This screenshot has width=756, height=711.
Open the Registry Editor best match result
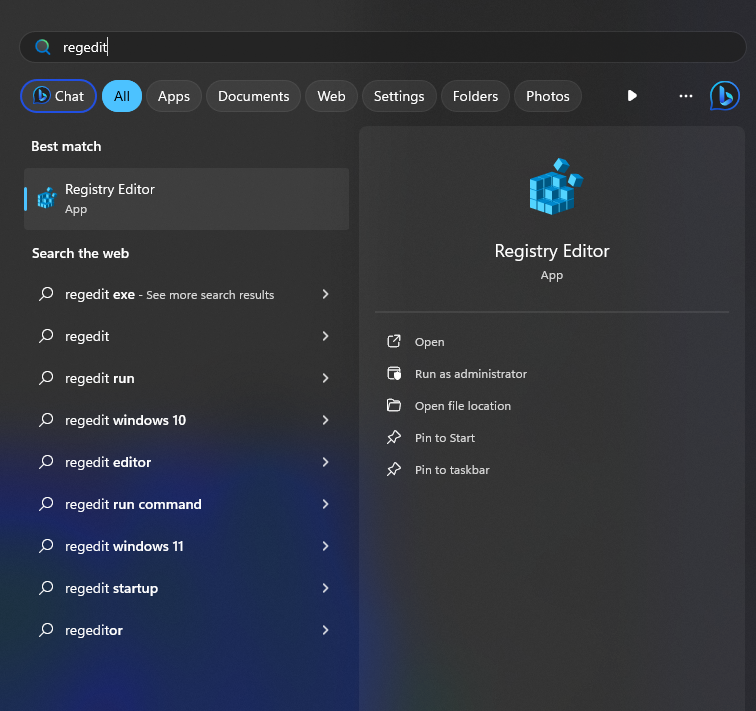click(187, 199)
